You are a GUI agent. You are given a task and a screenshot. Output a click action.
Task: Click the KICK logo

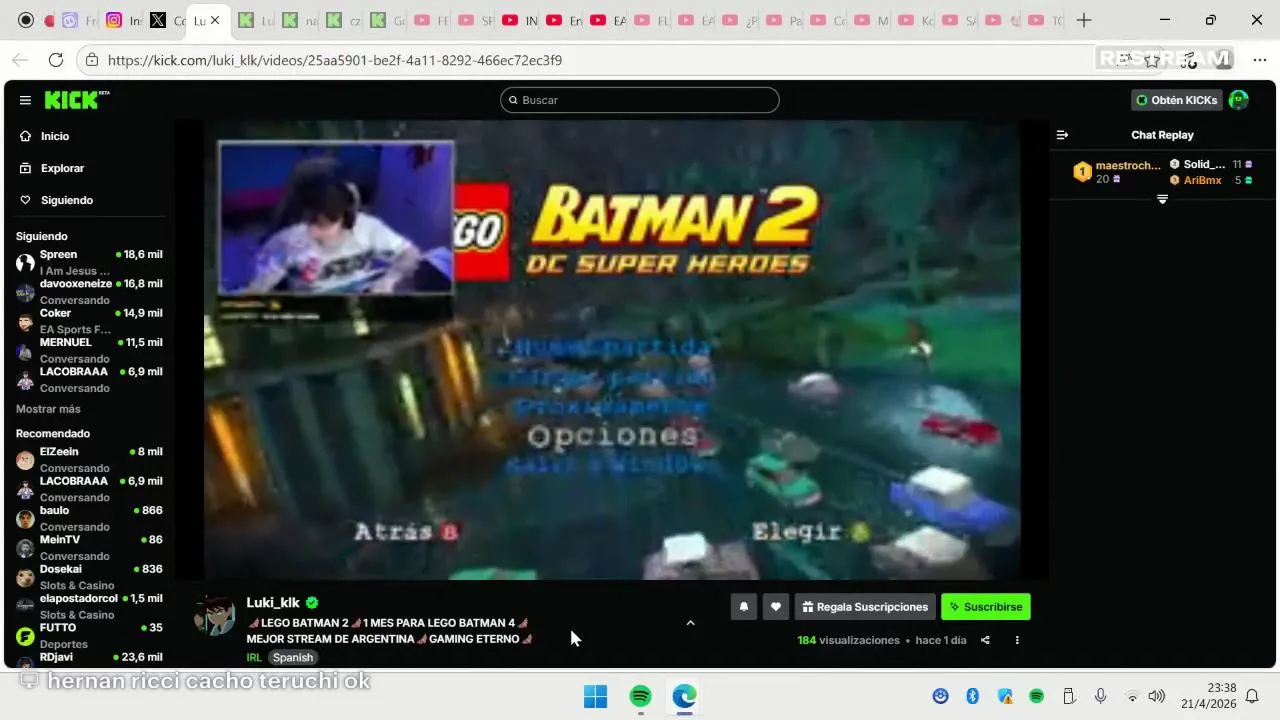point(76,100)
